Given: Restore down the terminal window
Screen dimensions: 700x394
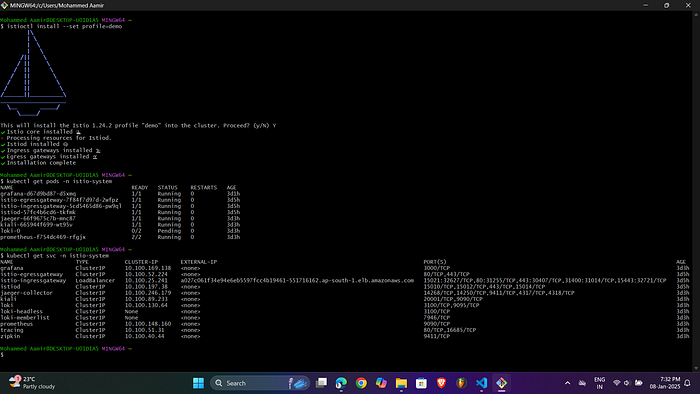Looking at the screenshot, I should [667, 5].
